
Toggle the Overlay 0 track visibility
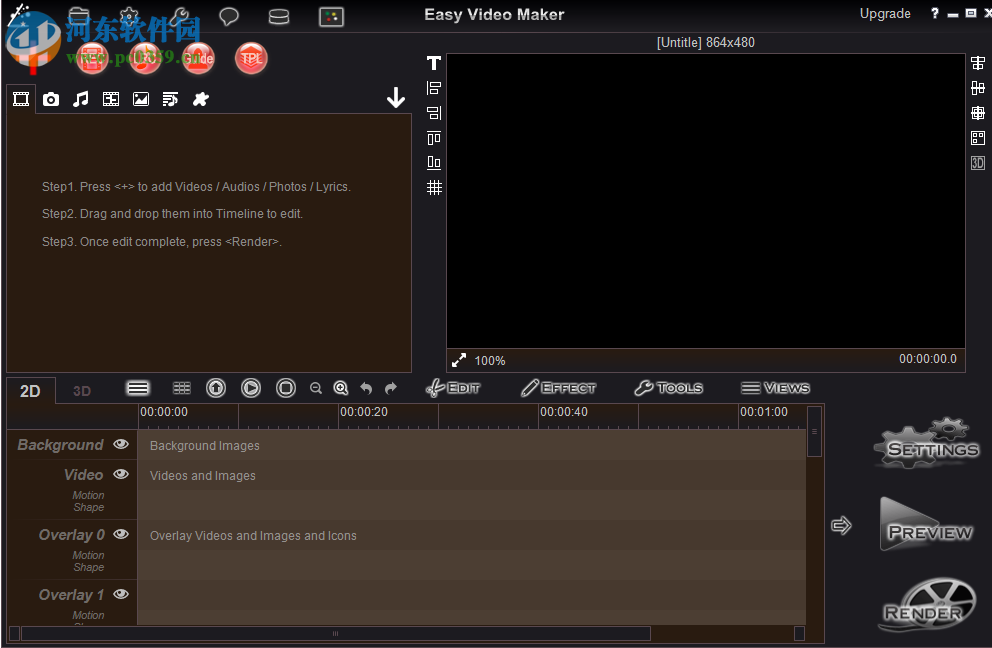pyautogui.click(x=121, y=534)
